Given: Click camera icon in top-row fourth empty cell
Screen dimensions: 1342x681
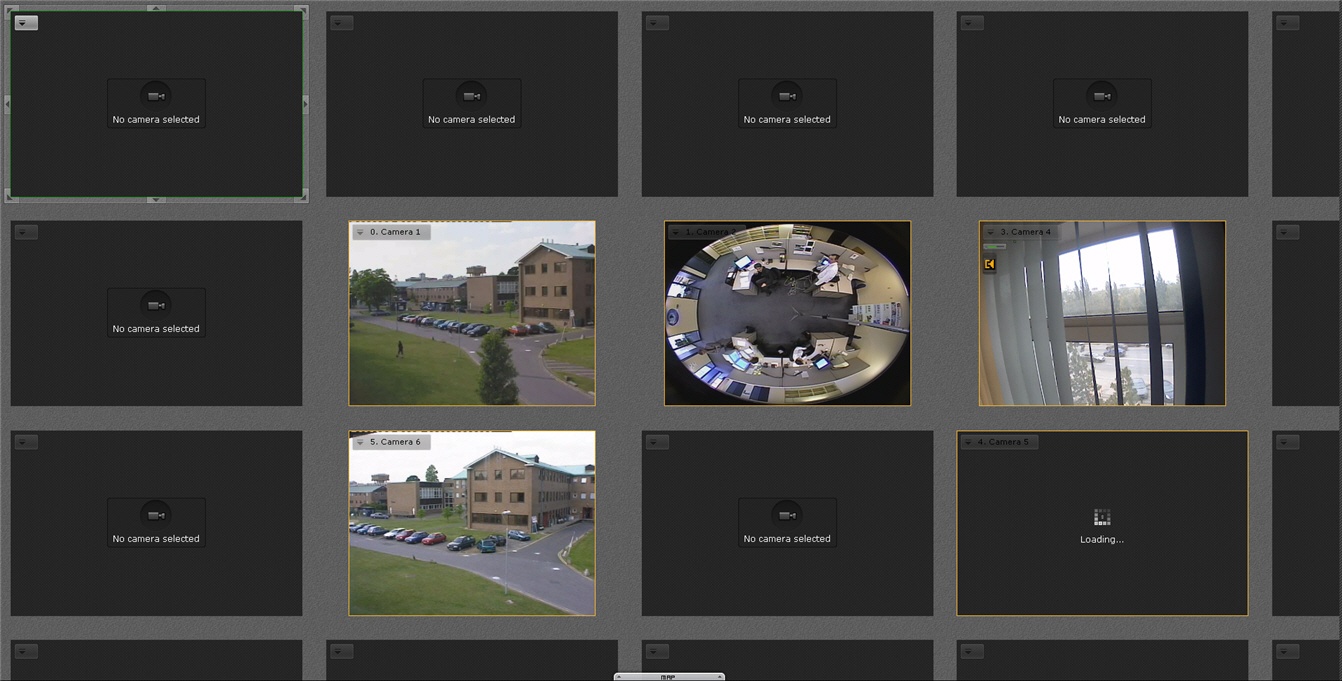Looking at the screenshot, I should [x=1102, y=96].
